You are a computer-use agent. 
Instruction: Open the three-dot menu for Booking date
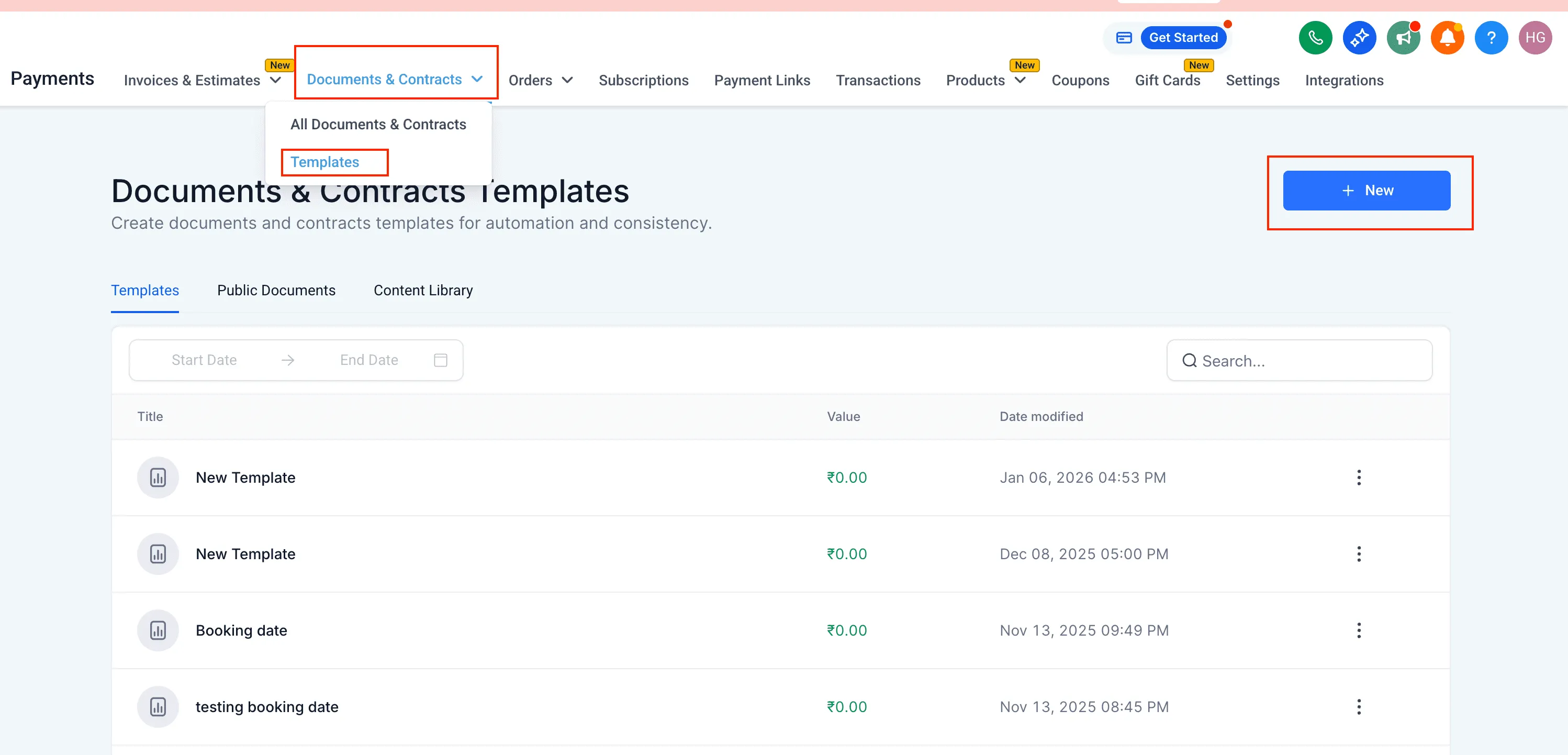[x=1359, y=630]
